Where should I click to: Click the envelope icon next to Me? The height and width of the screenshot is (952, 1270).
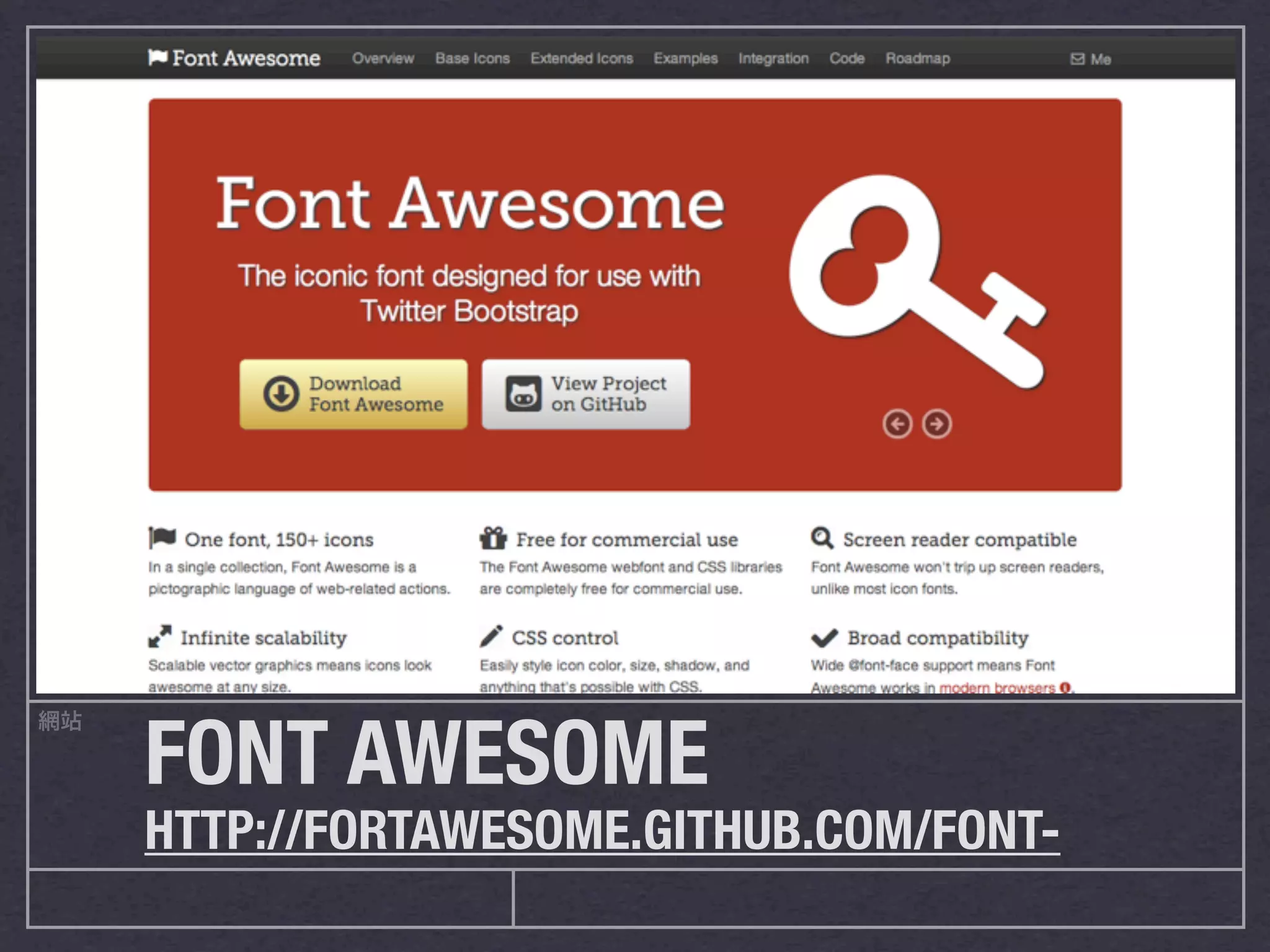point(1078,59)
